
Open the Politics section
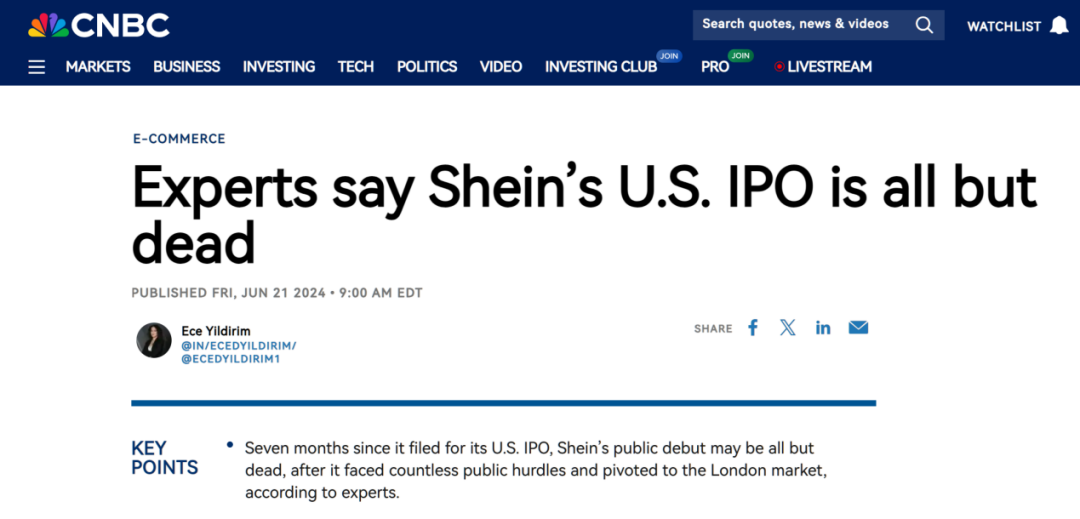click(x=427, y=67)
